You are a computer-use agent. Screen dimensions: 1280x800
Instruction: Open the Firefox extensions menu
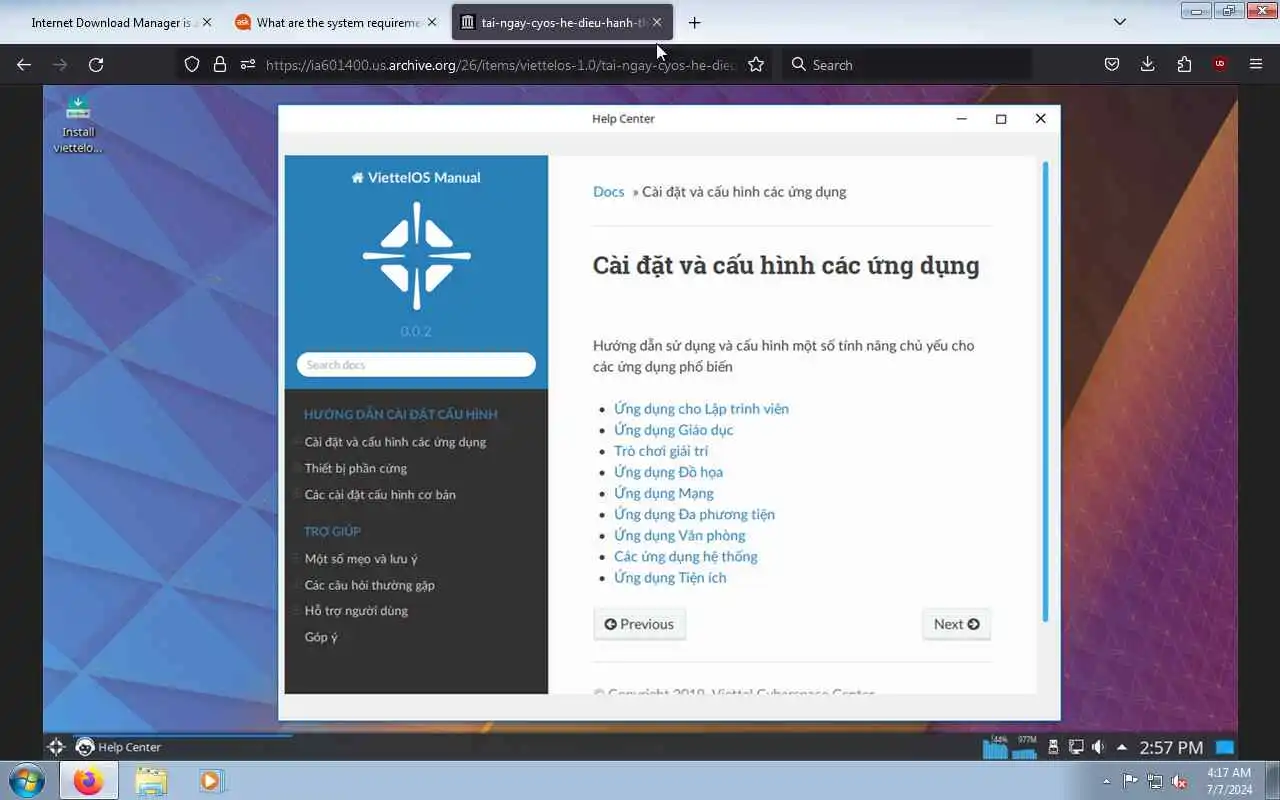[1184, 64]
